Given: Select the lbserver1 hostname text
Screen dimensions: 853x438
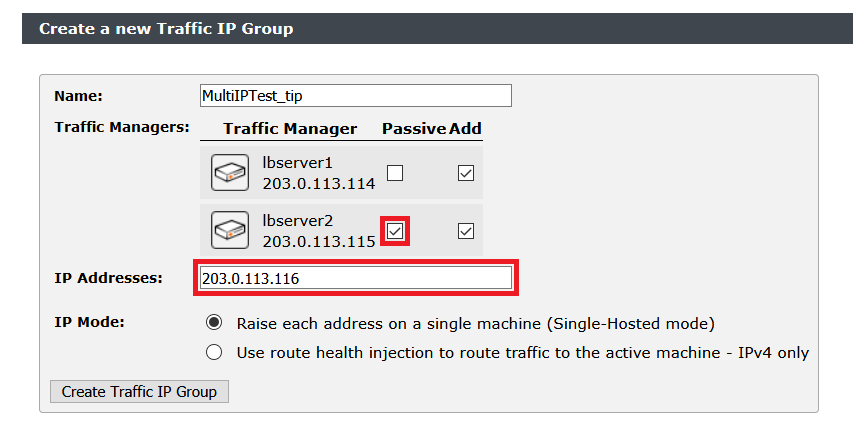Looking at the screenshot, I should (297, 164).
